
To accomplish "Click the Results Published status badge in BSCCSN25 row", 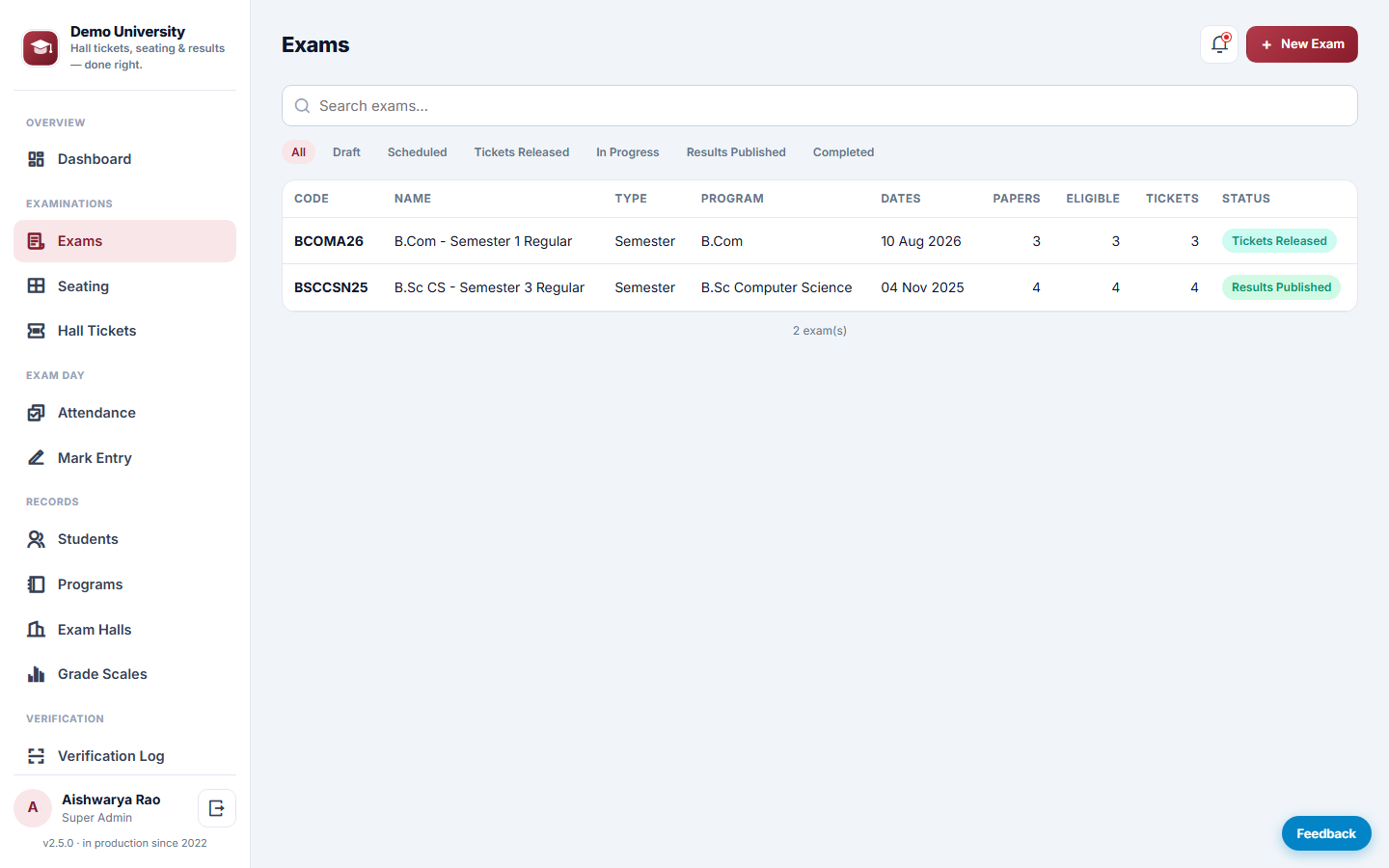I will (x=1281, y=287).
